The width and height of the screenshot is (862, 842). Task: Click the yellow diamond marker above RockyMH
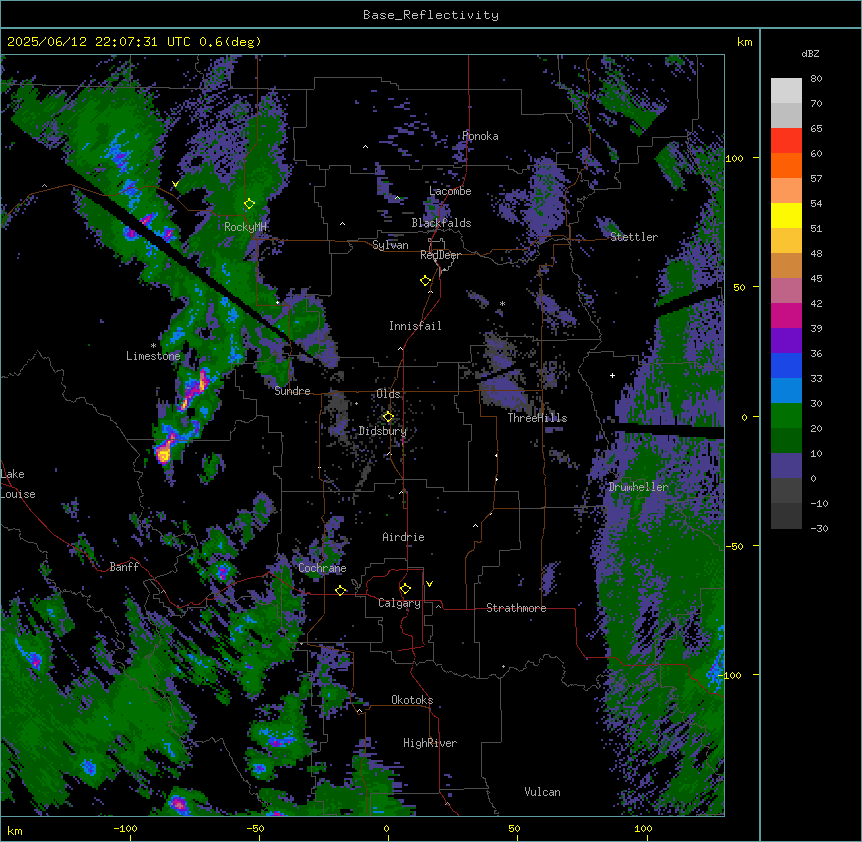(249, 204)
